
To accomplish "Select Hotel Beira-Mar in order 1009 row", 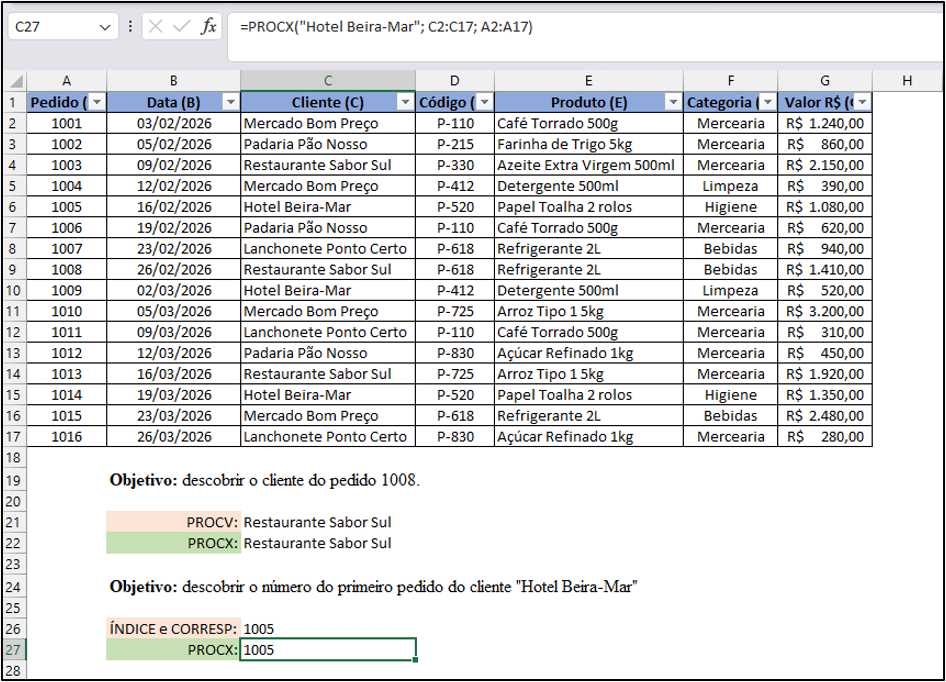I will [x=328, y=290].
